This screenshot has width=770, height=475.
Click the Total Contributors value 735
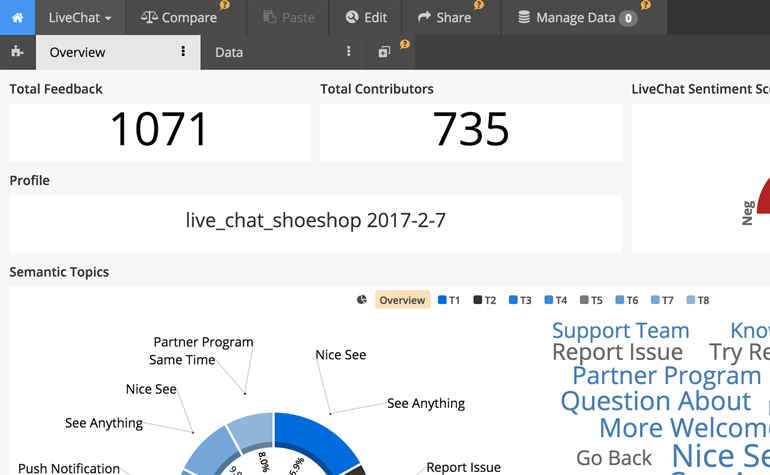(x=470, y=129)
